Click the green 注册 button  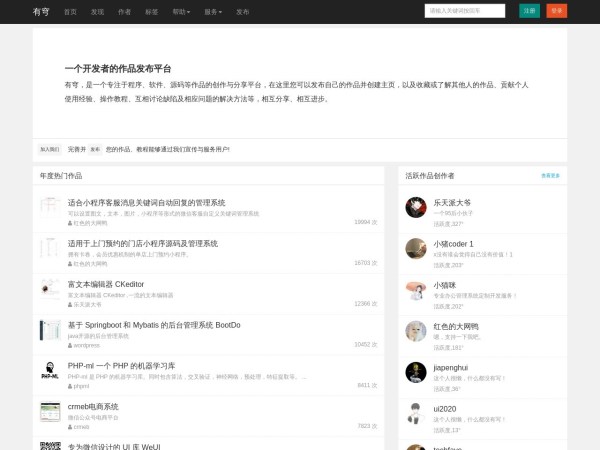tap(529, 11)
